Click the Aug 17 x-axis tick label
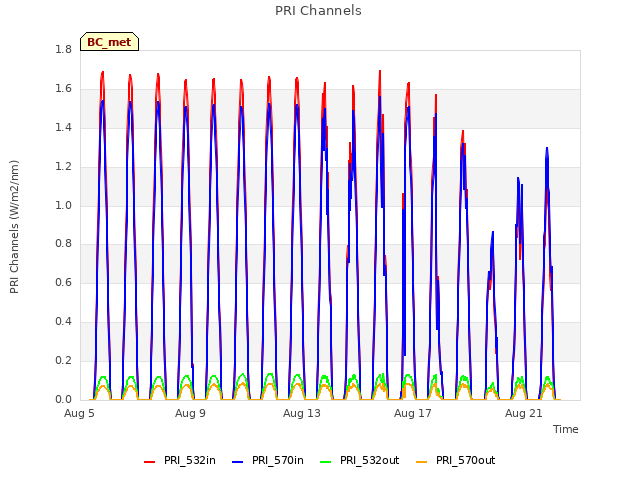The image size is (640, 480). coord(413,413)
